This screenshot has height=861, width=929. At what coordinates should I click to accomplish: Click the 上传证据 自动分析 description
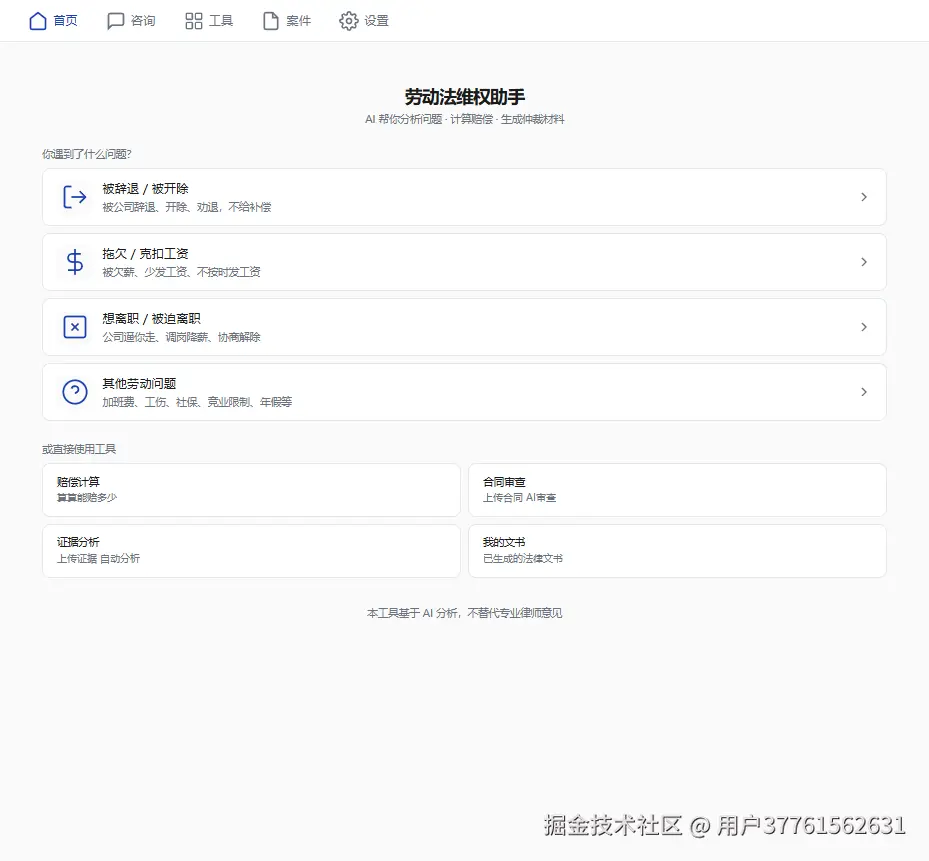tap(98, 558)
